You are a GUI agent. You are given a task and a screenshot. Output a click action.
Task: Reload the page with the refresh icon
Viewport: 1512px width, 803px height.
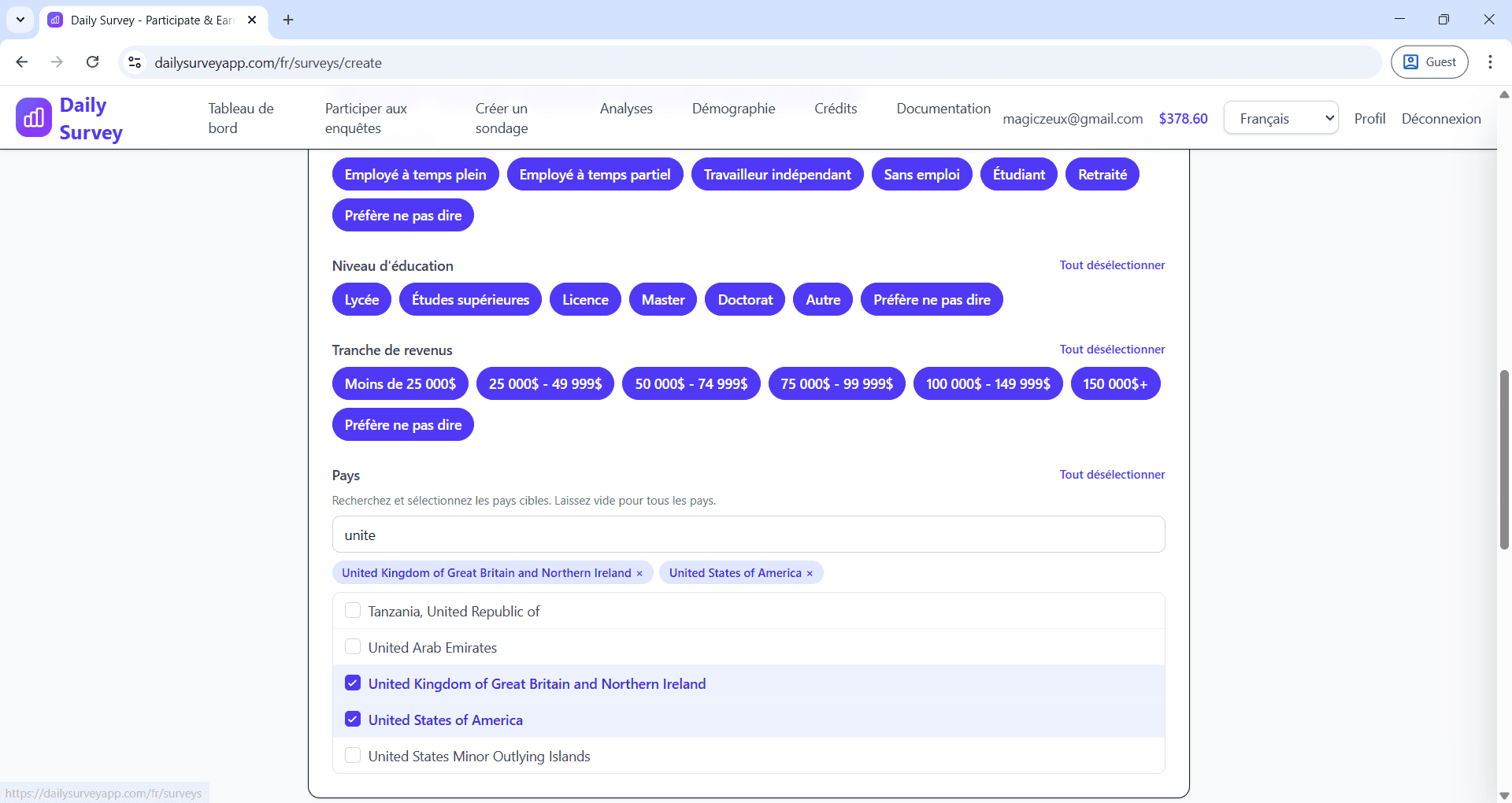pyautogui.click(x=92, y=62)
